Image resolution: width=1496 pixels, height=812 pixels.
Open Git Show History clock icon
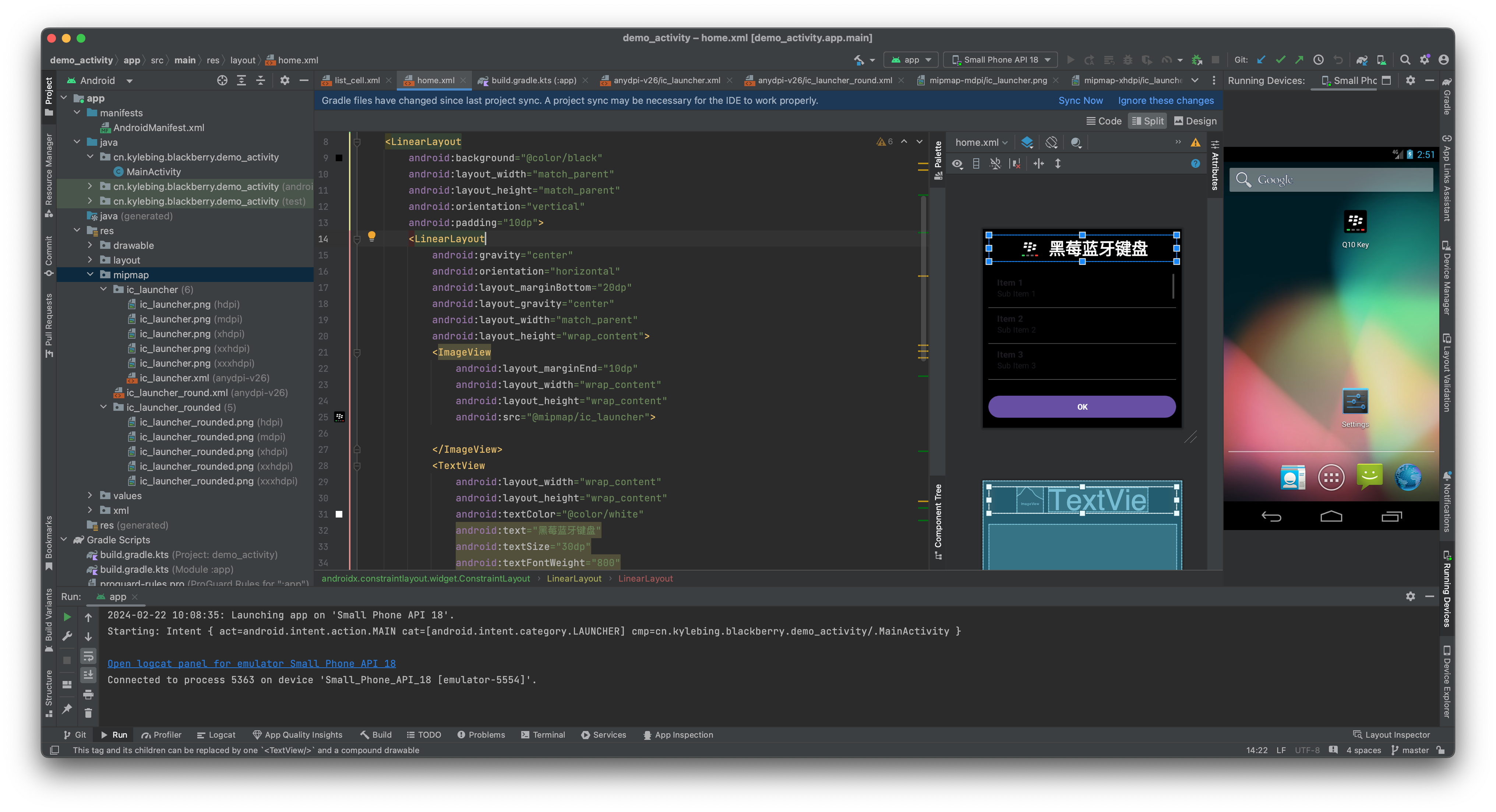(x=1318, y=60)
